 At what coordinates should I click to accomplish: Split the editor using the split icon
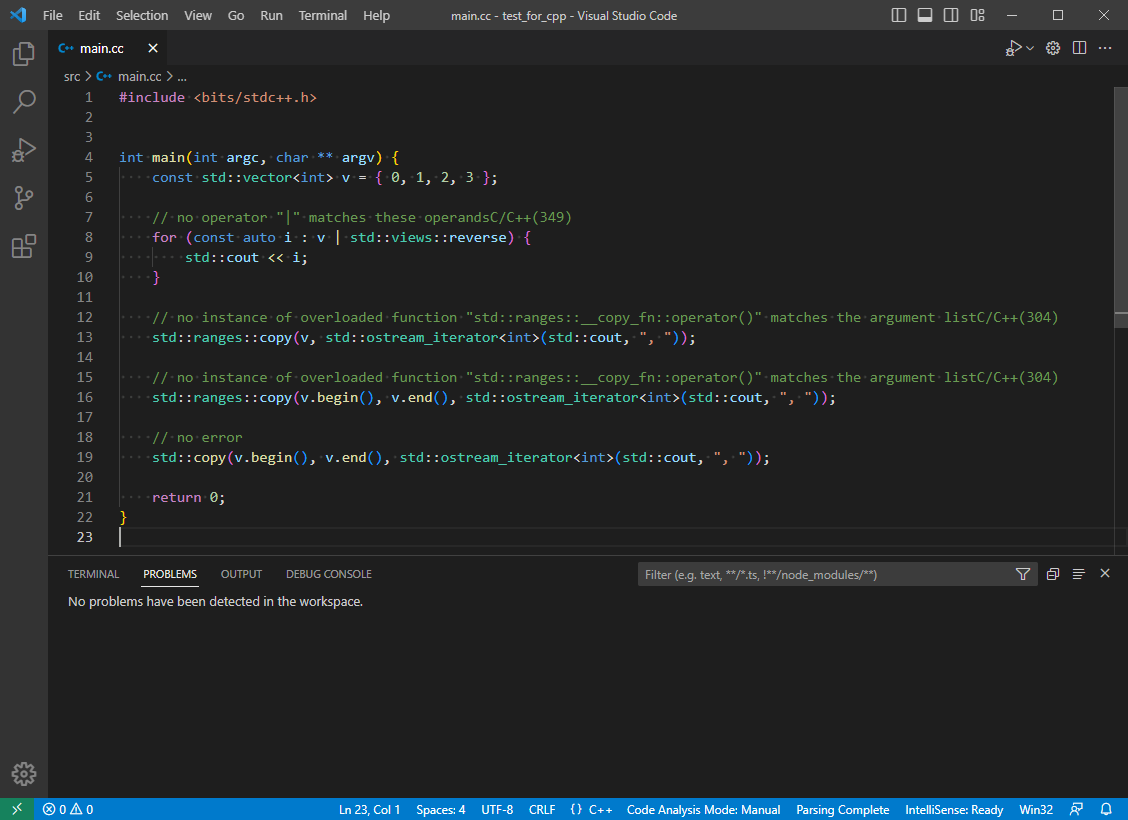click(x=1079, y=47)
